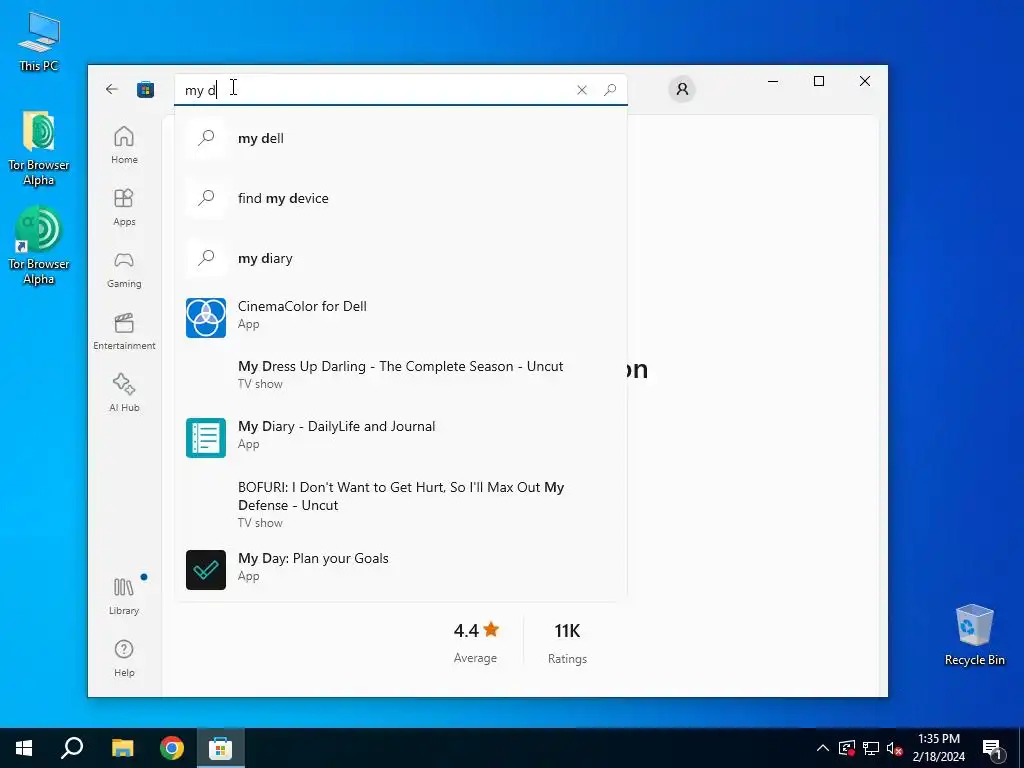Open This PC desktop icon
Screen dimensions: 1024x768
pyautogui.click(x=39, y=42)
